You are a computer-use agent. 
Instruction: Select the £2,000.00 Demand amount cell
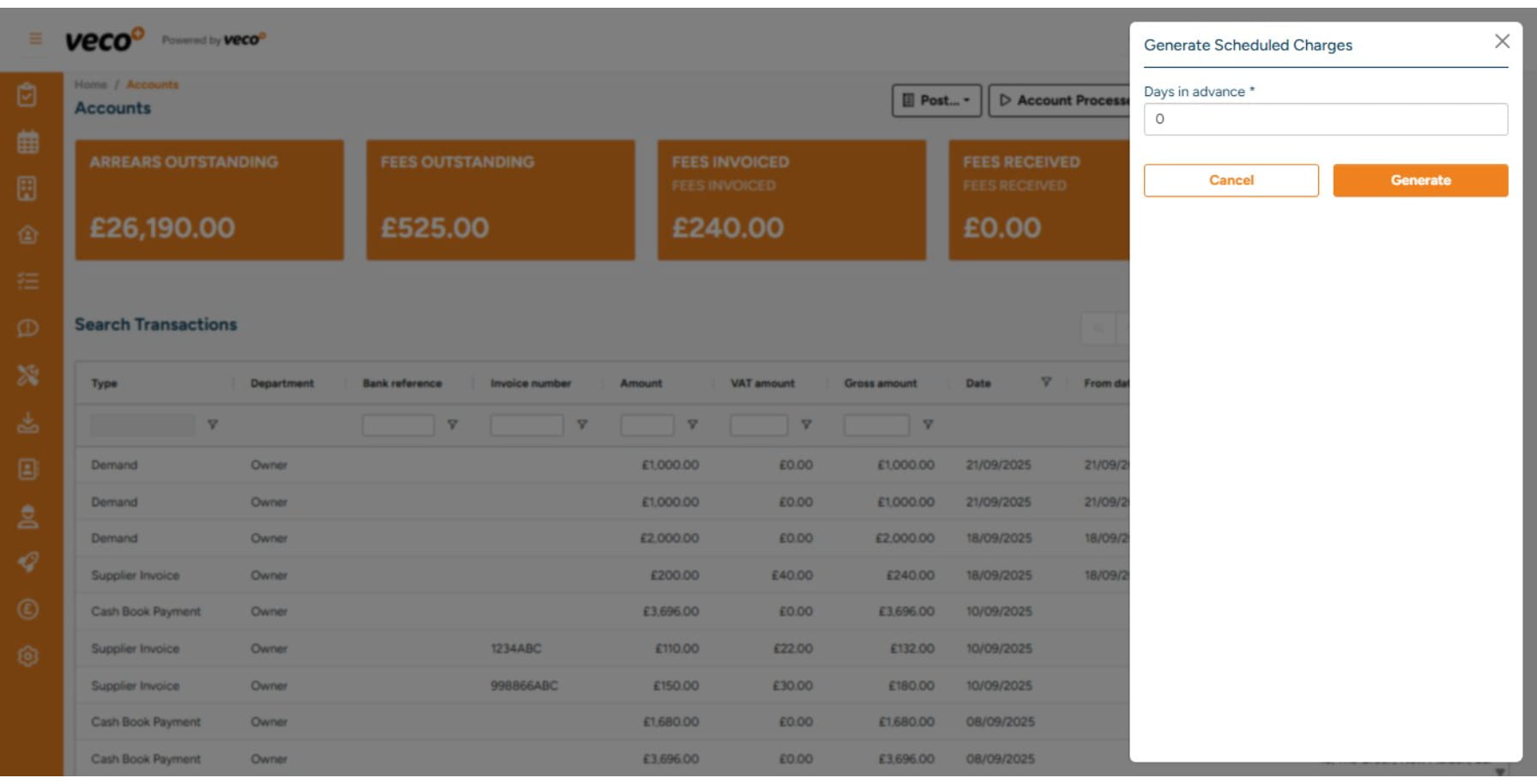click(x=669, y=538)
